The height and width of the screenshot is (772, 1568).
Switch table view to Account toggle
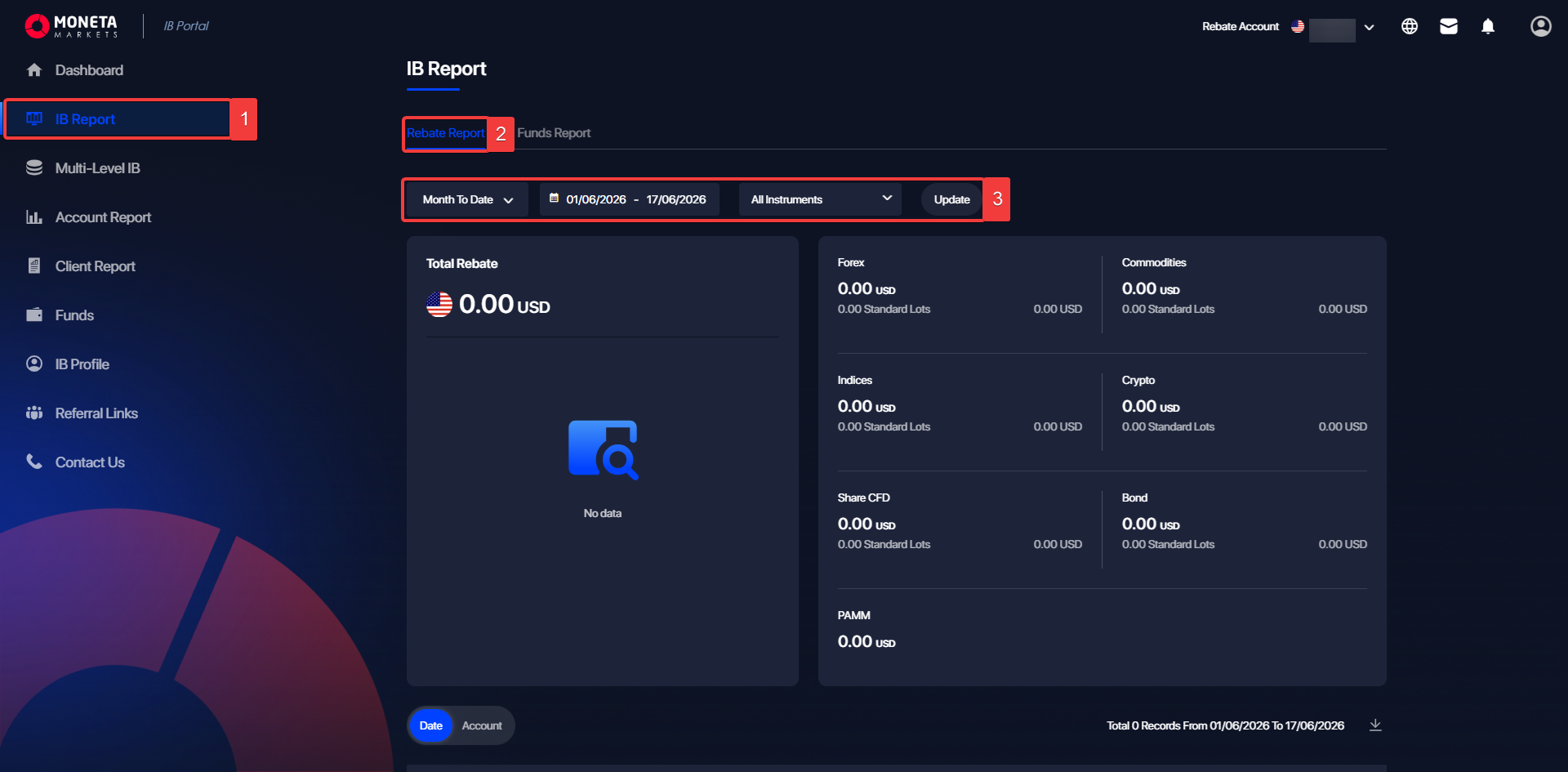click(482, 725)
